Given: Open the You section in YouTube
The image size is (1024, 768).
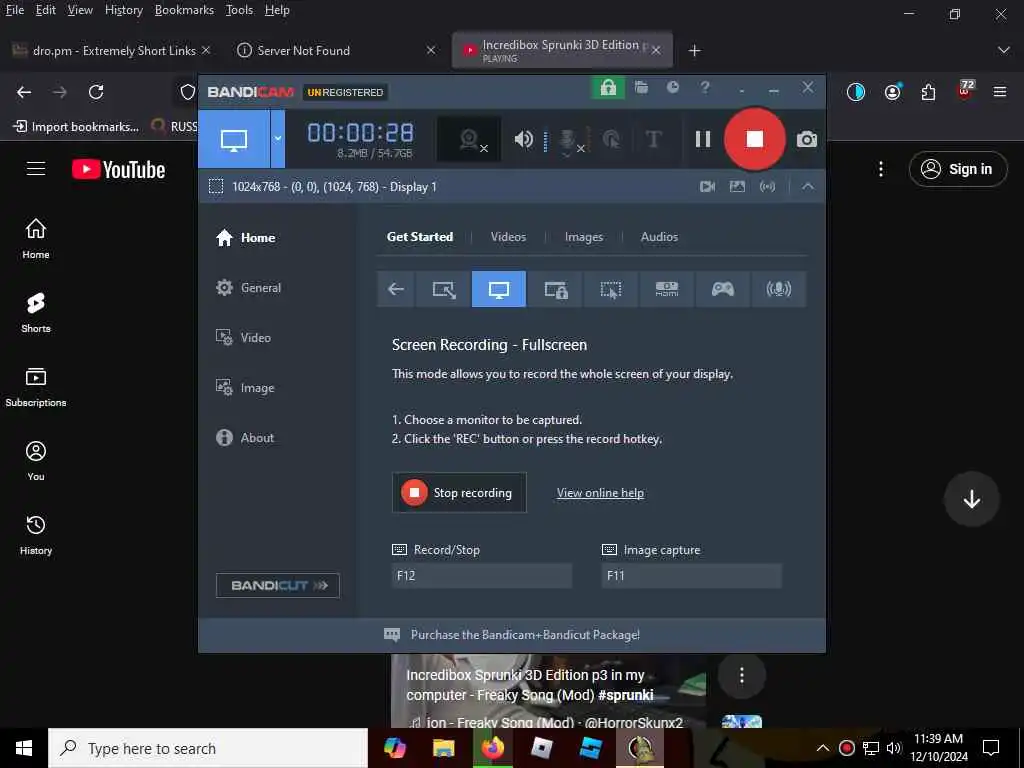Looking at the screenshot, I should pos(36,461).
